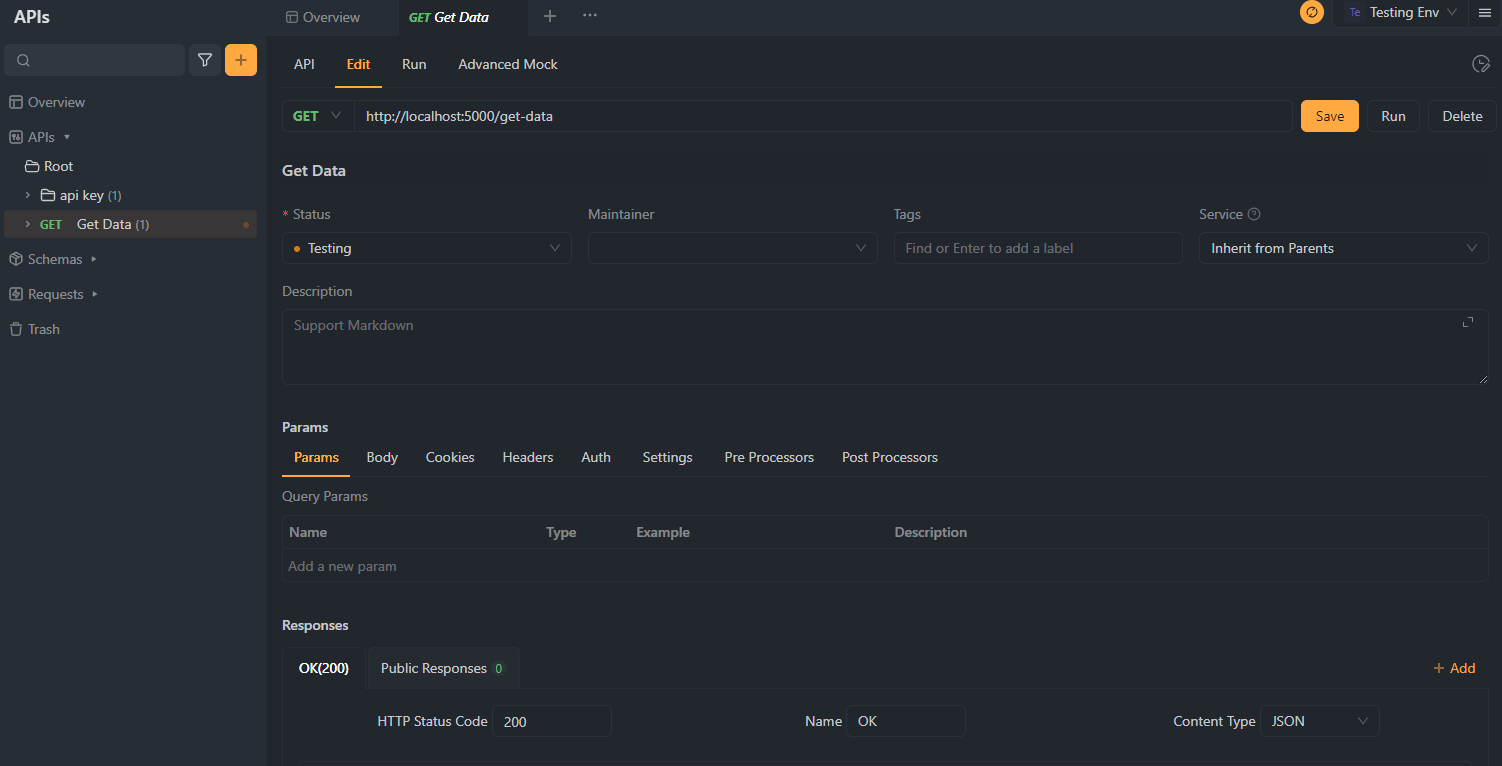Open the Headers sub-tab

click(528, 457)
